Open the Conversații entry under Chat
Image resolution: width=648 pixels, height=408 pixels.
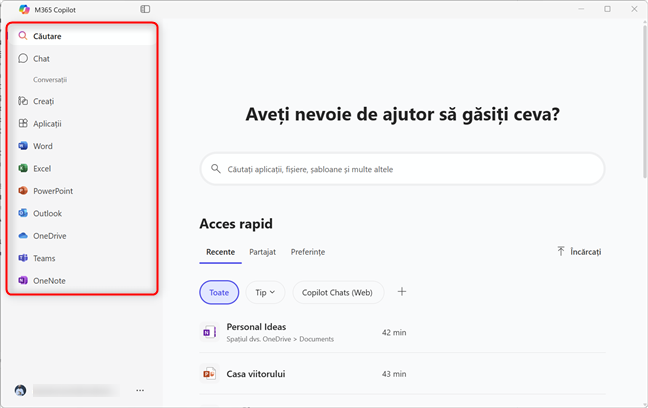pos(50,80)
